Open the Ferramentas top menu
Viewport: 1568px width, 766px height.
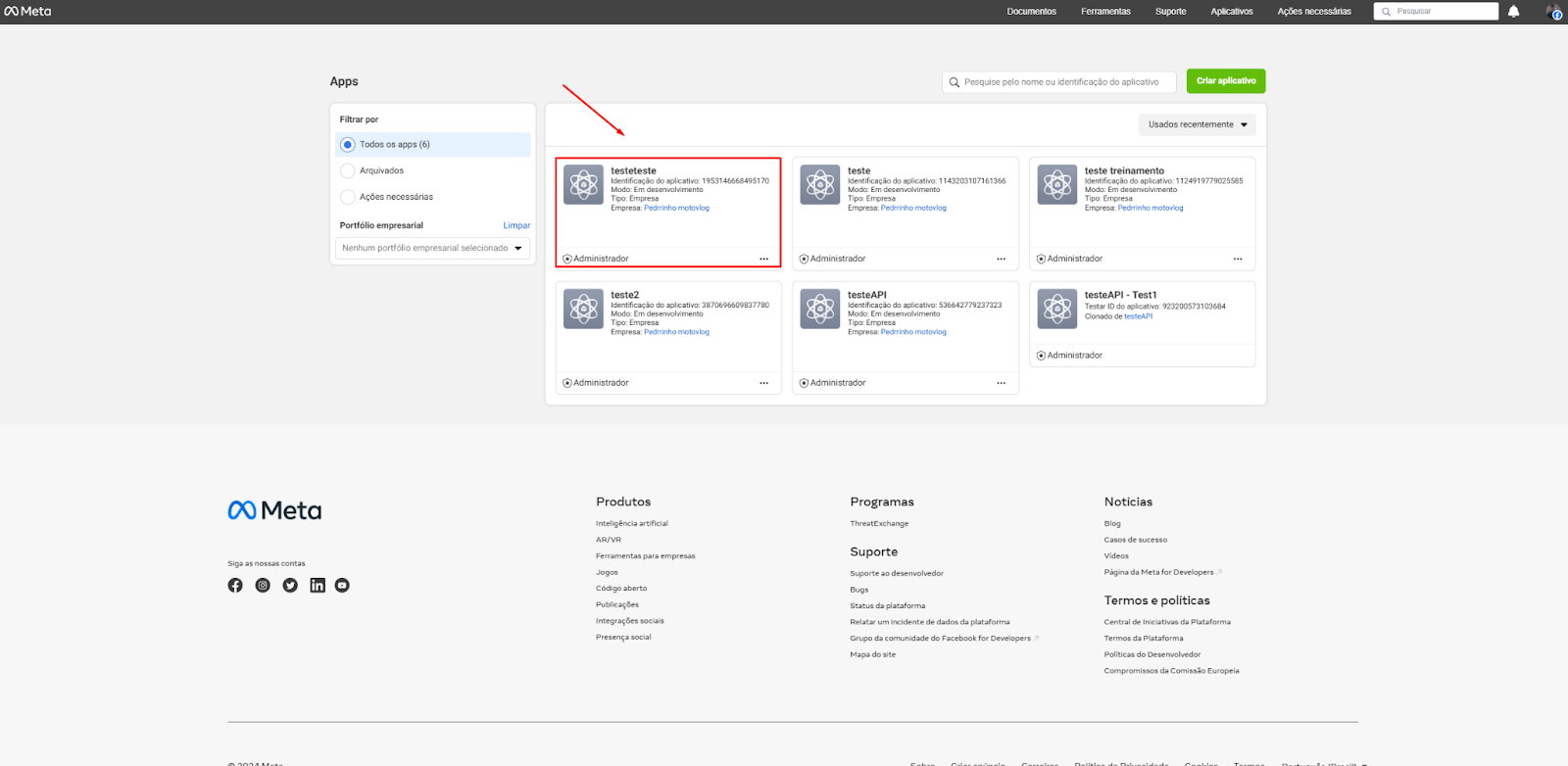(1105, 12)
